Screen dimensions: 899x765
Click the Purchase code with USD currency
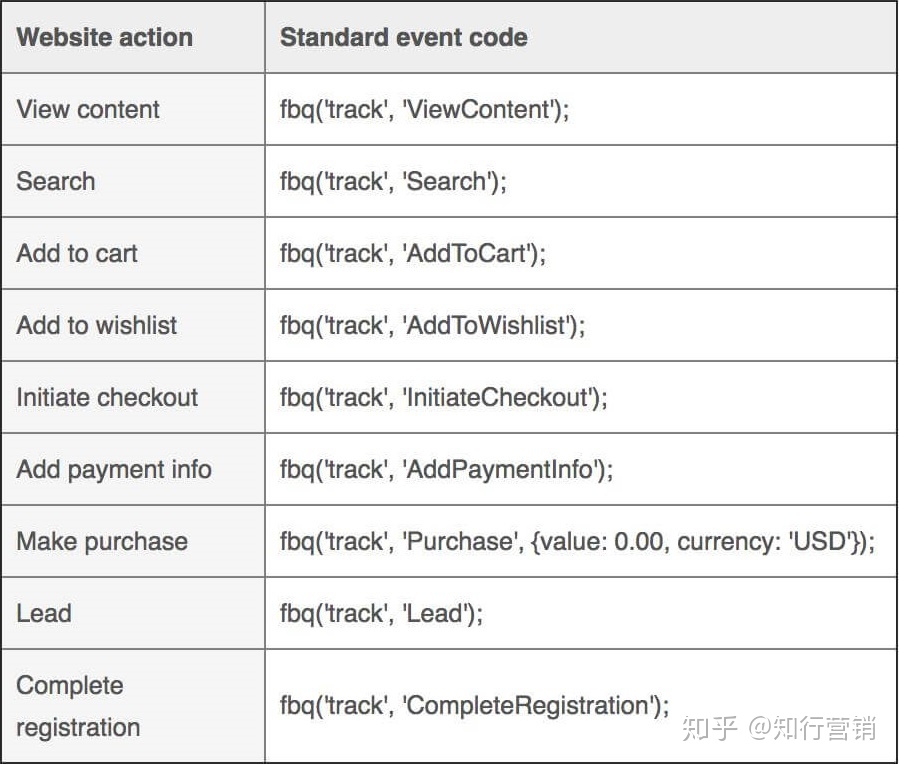[x=577, y=542]
